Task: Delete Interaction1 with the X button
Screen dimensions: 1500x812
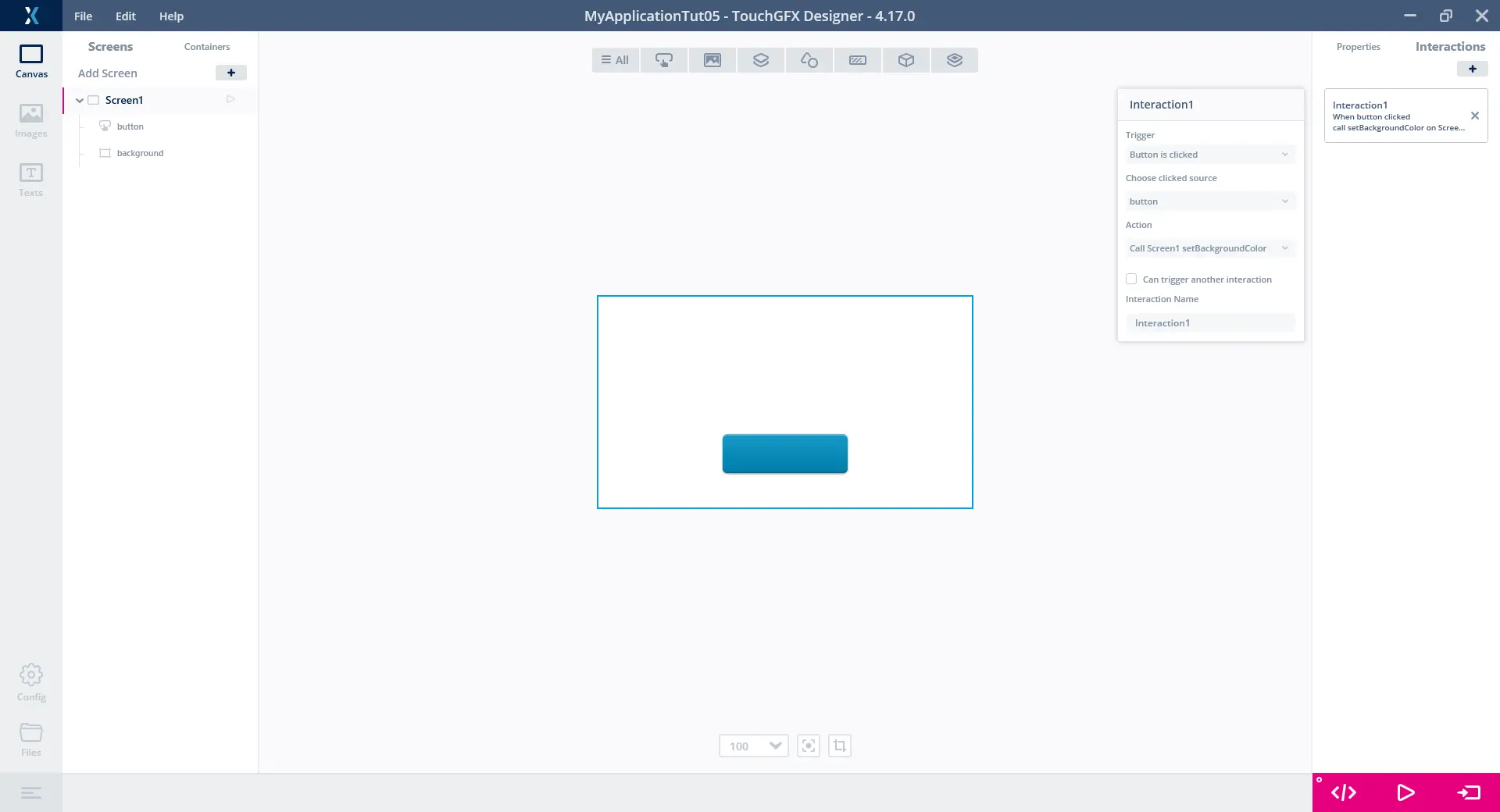Action: coord(1474,116)
